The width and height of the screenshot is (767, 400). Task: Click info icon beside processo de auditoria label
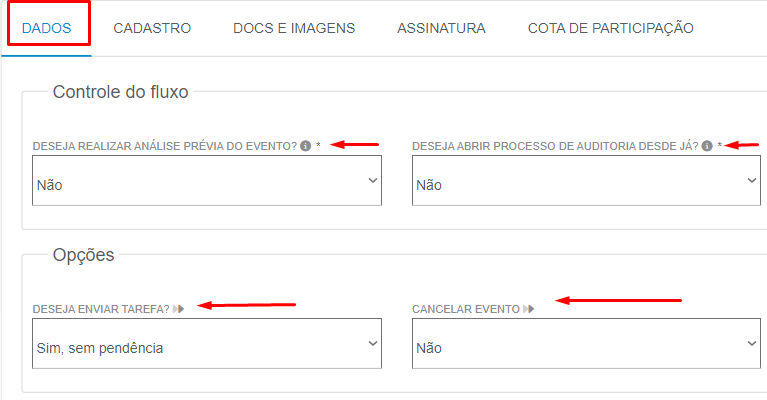click(707, 146)
